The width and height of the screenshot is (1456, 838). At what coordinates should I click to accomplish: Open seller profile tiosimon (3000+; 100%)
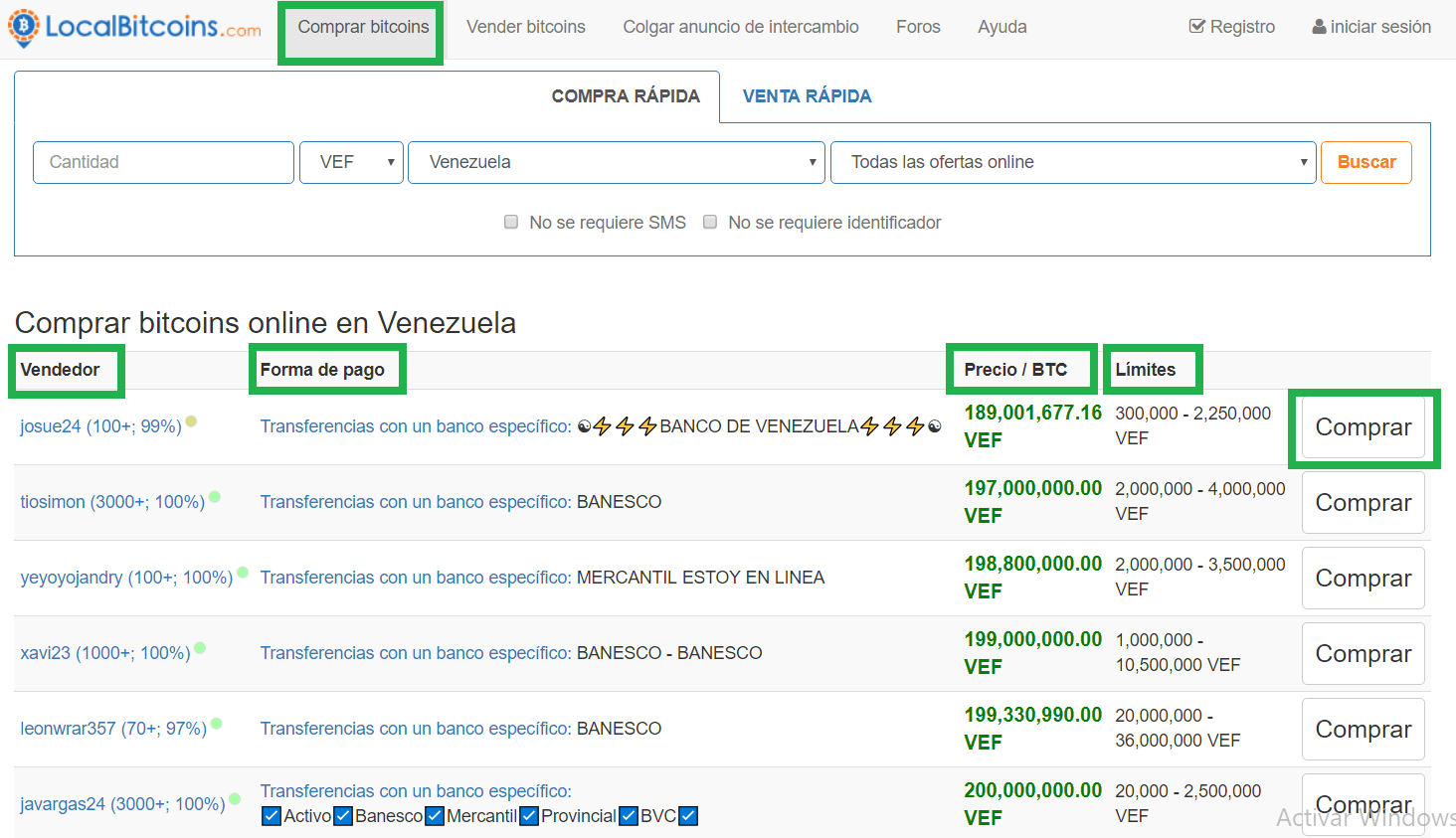pyautogui.click(x=112, y=502)
